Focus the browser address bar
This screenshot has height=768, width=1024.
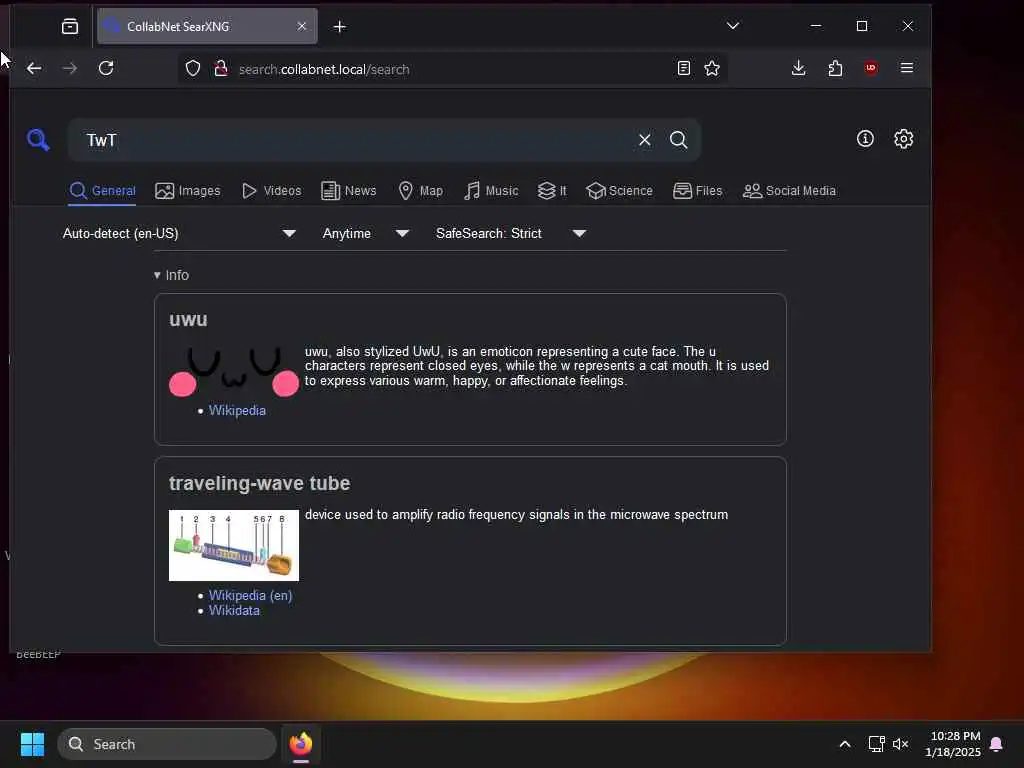point(451,69)
